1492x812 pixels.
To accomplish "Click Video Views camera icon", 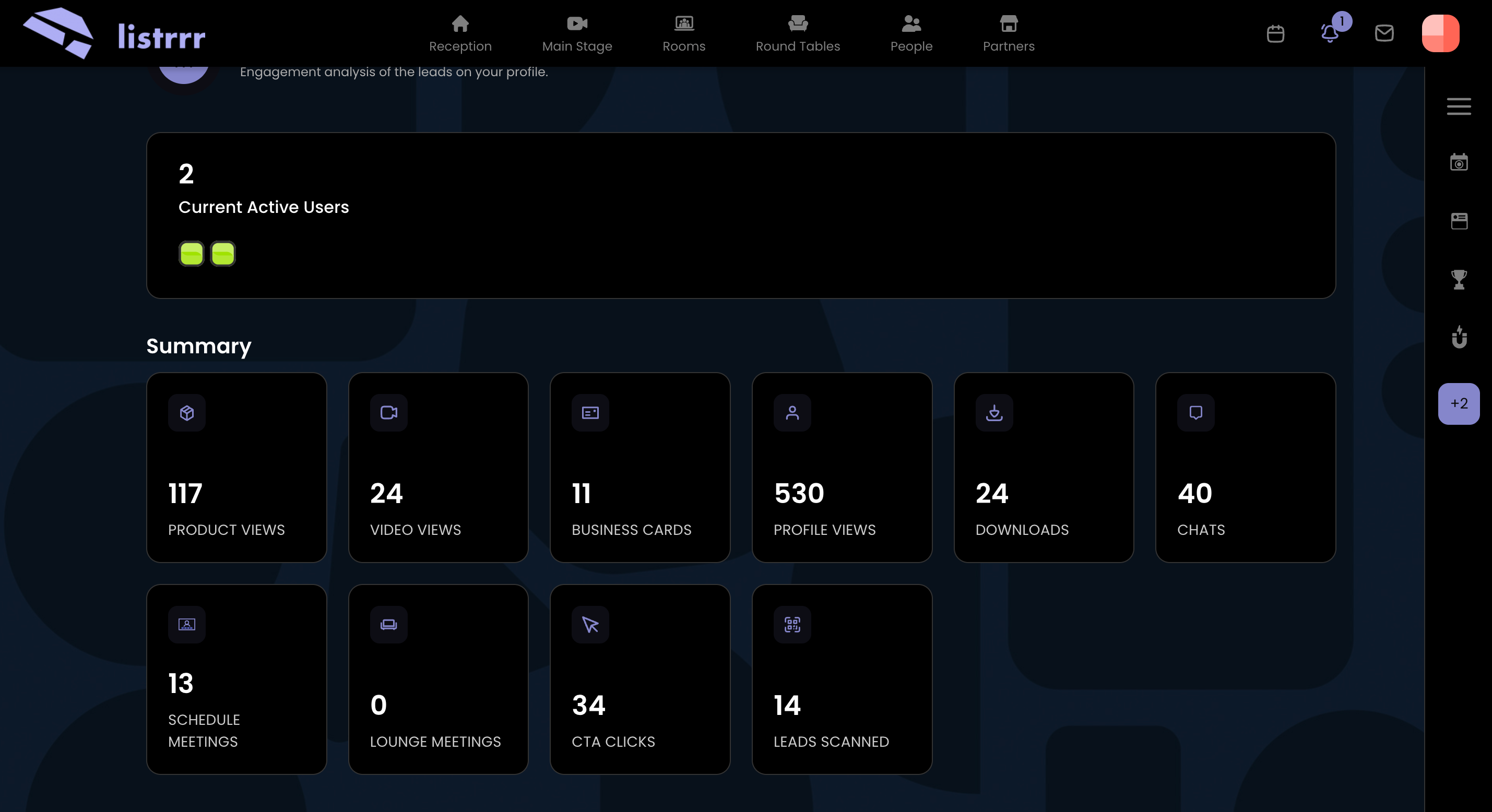I will pos(388,412).
